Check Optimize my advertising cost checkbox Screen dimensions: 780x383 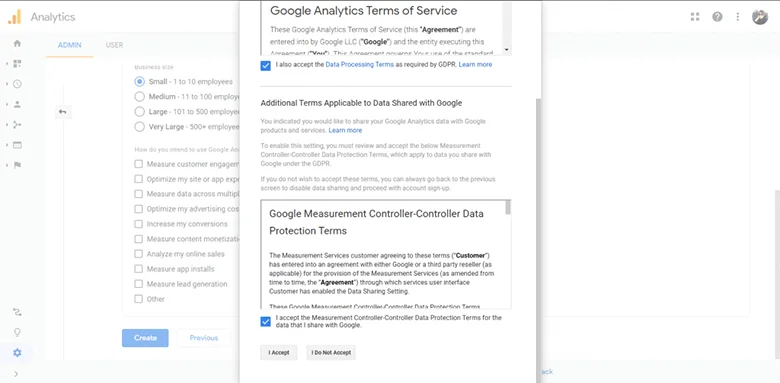[139, 209]
